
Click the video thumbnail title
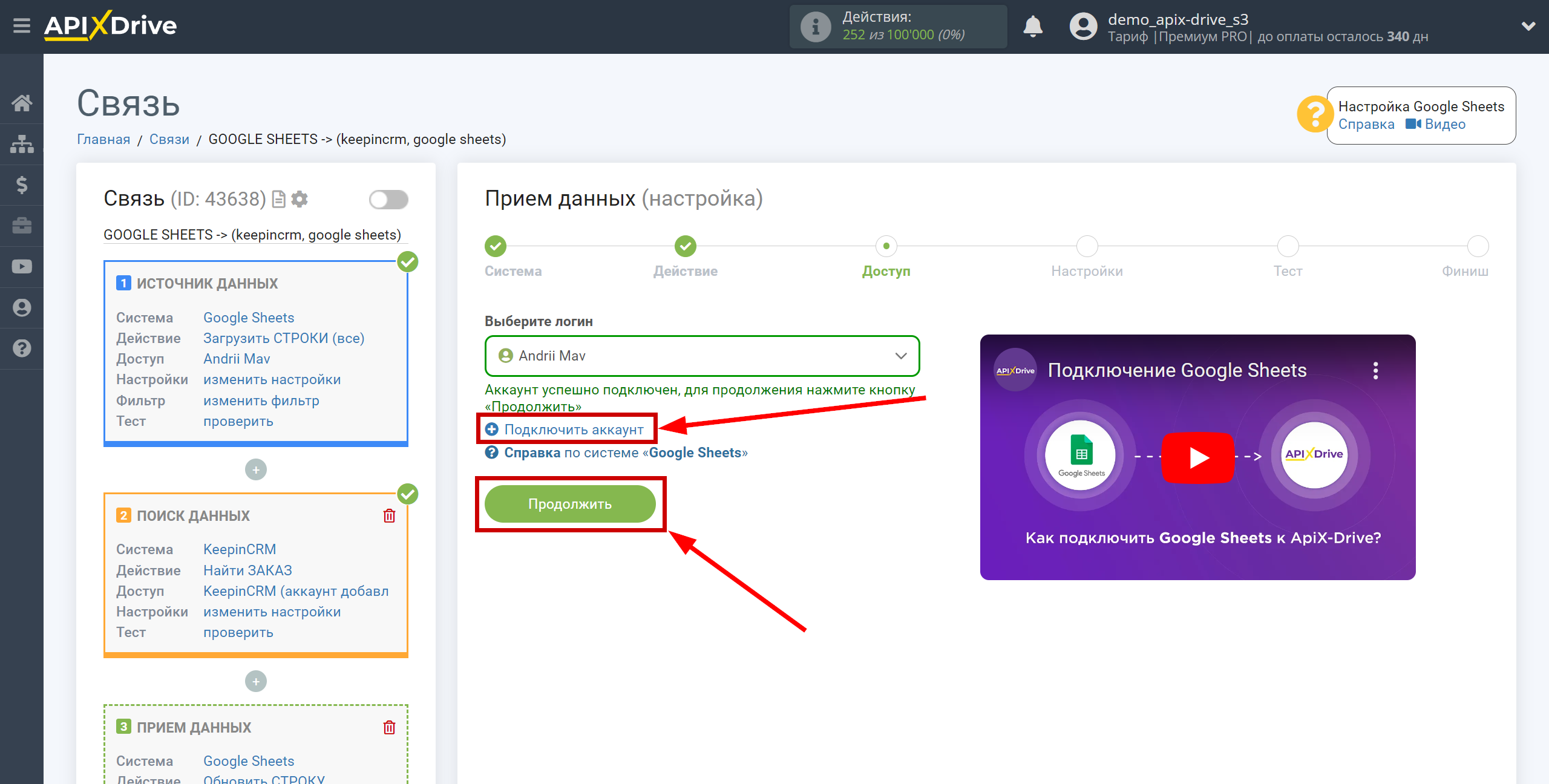pos(1177,370)
